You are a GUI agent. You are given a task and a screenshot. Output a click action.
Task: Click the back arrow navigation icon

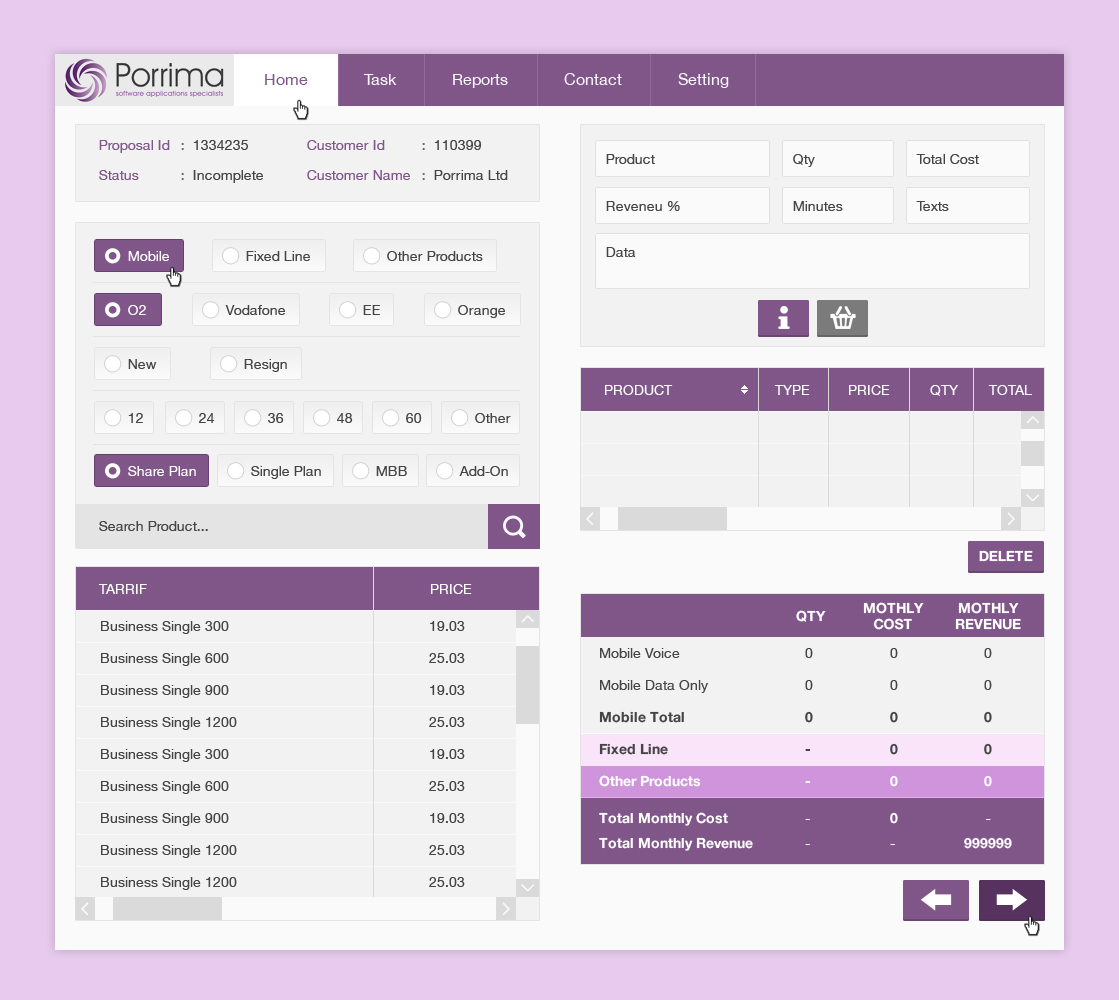coord(936,900)
